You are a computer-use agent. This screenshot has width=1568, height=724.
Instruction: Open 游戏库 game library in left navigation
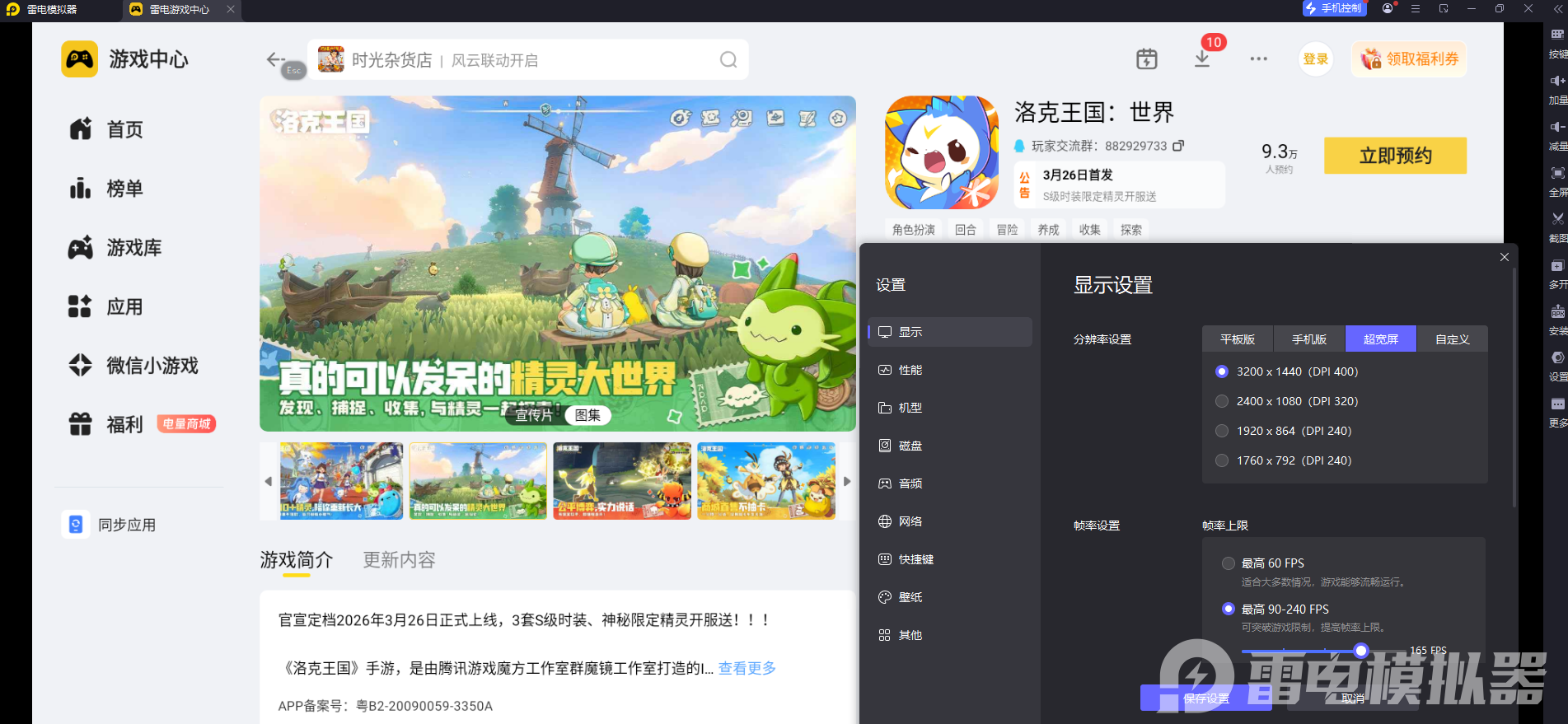point(115,248)
